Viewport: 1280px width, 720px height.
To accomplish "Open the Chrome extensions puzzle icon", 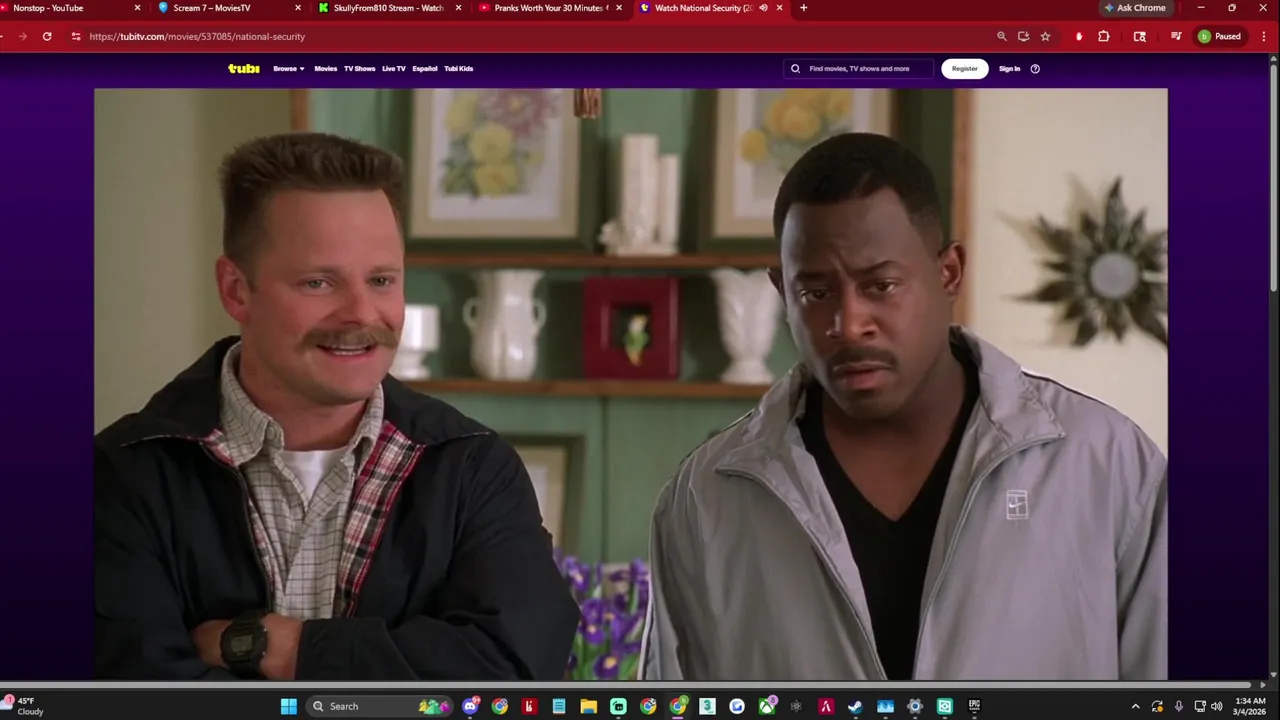I will [x=1104, y=36].
